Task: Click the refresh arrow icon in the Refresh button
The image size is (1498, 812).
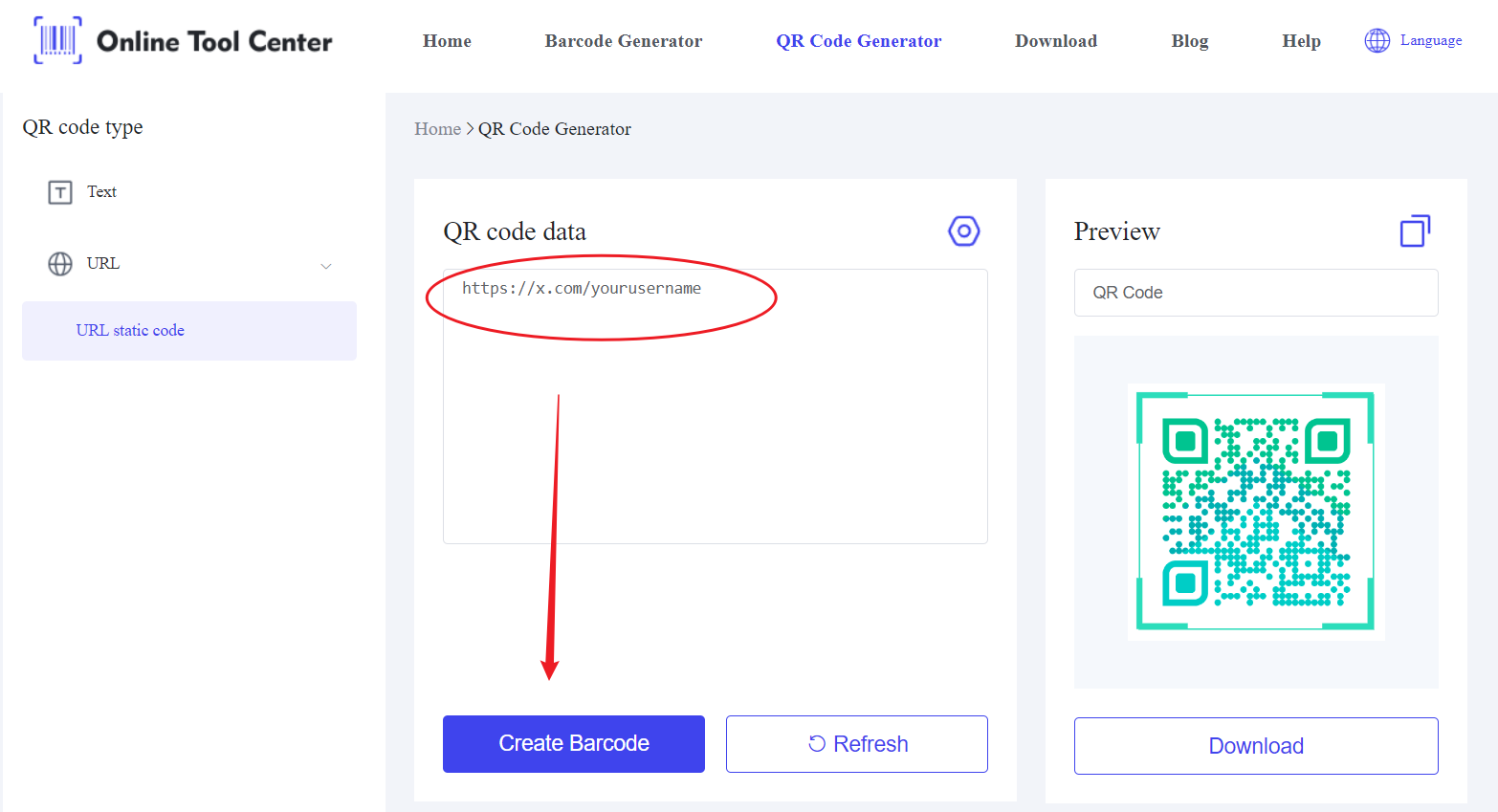Action: pos(817,743)
